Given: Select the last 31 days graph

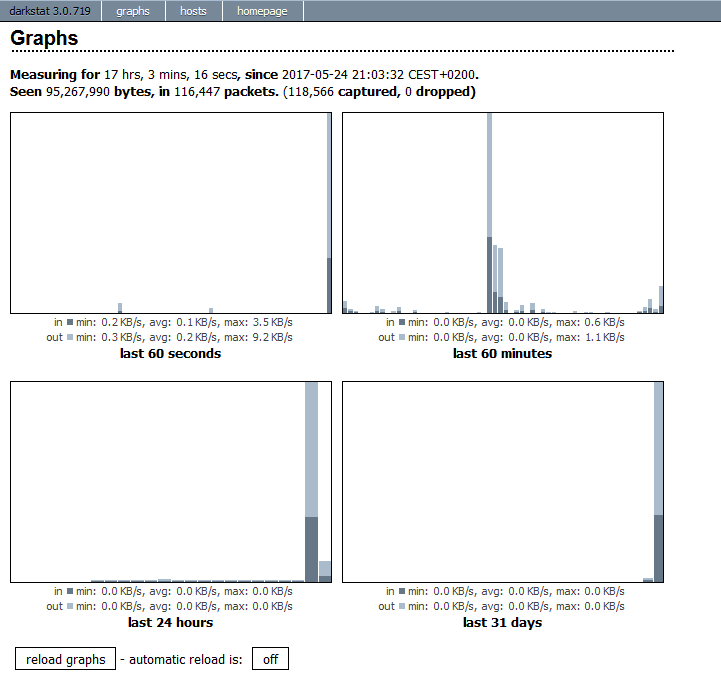Looking at the screenshot, I should pyautogui.click(x=502, y=481).
